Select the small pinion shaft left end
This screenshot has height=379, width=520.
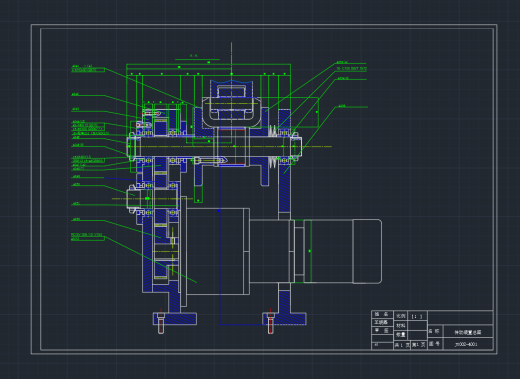[x=131, y=199]
